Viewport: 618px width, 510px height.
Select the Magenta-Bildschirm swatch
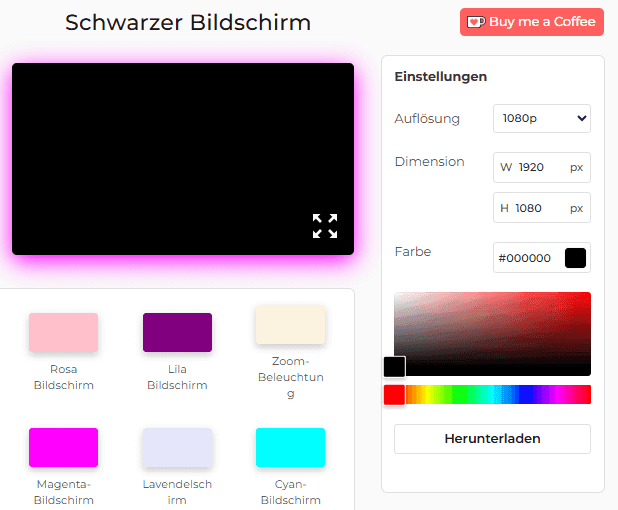click(x=63, y=447)
